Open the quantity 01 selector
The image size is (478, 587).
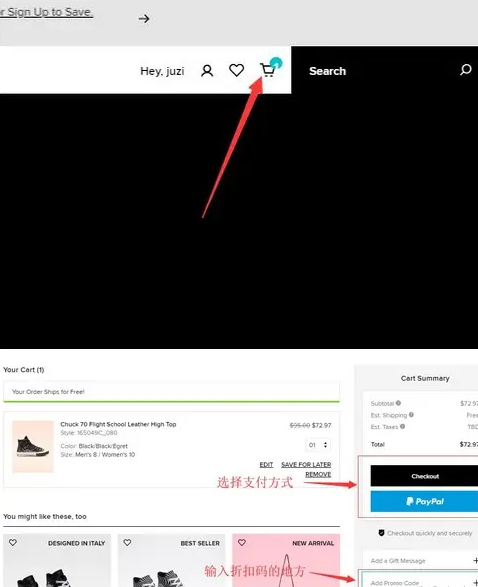[x=318, y=445]
